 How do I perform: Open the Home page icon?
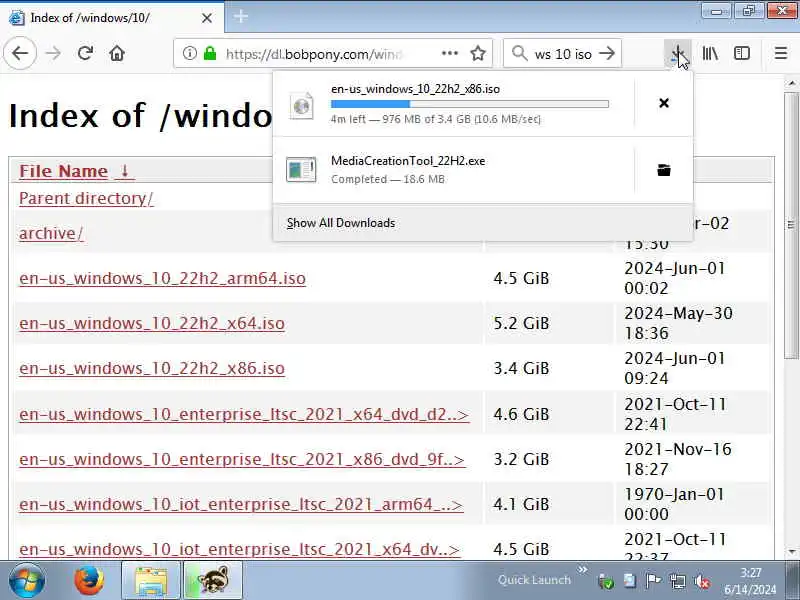tap(117, 53)
